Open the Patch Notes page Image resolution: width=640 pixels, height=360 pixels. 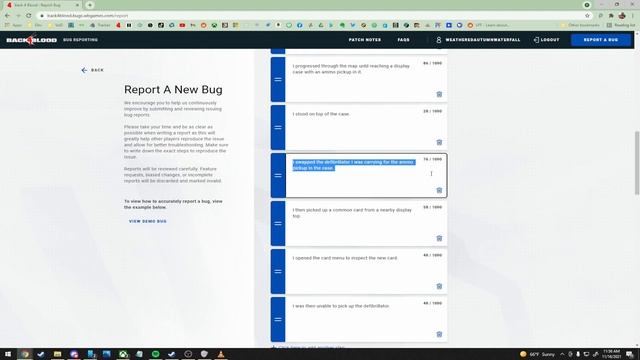point(364,40)
